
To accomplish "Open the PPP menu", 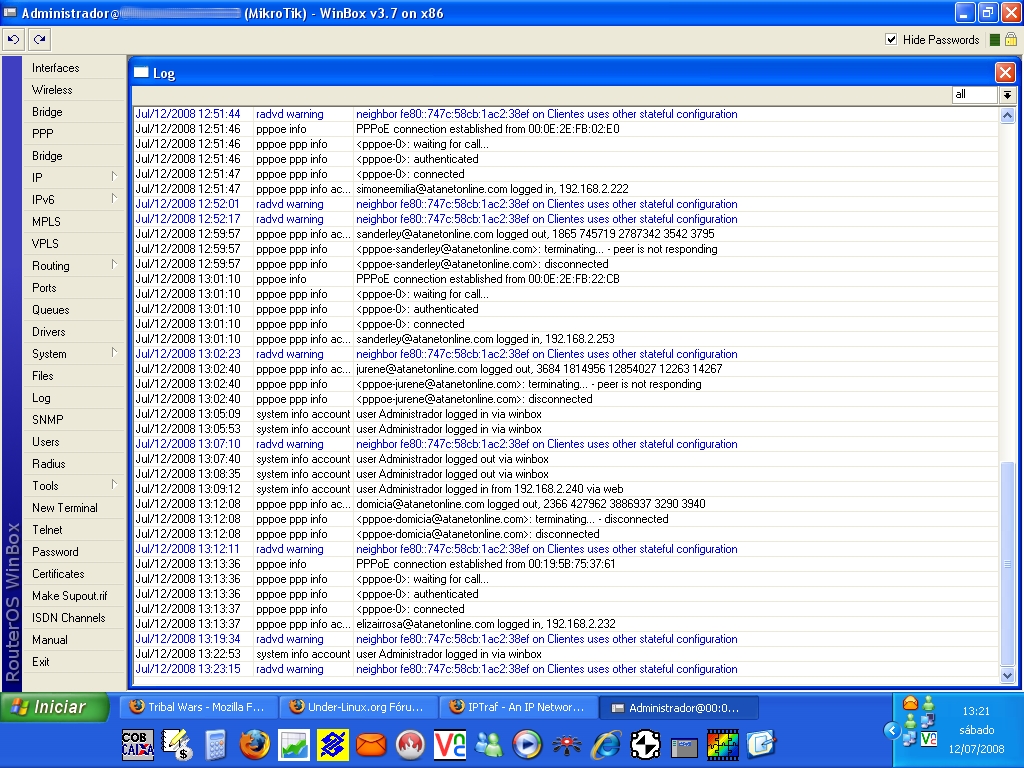I will point(42,134).
